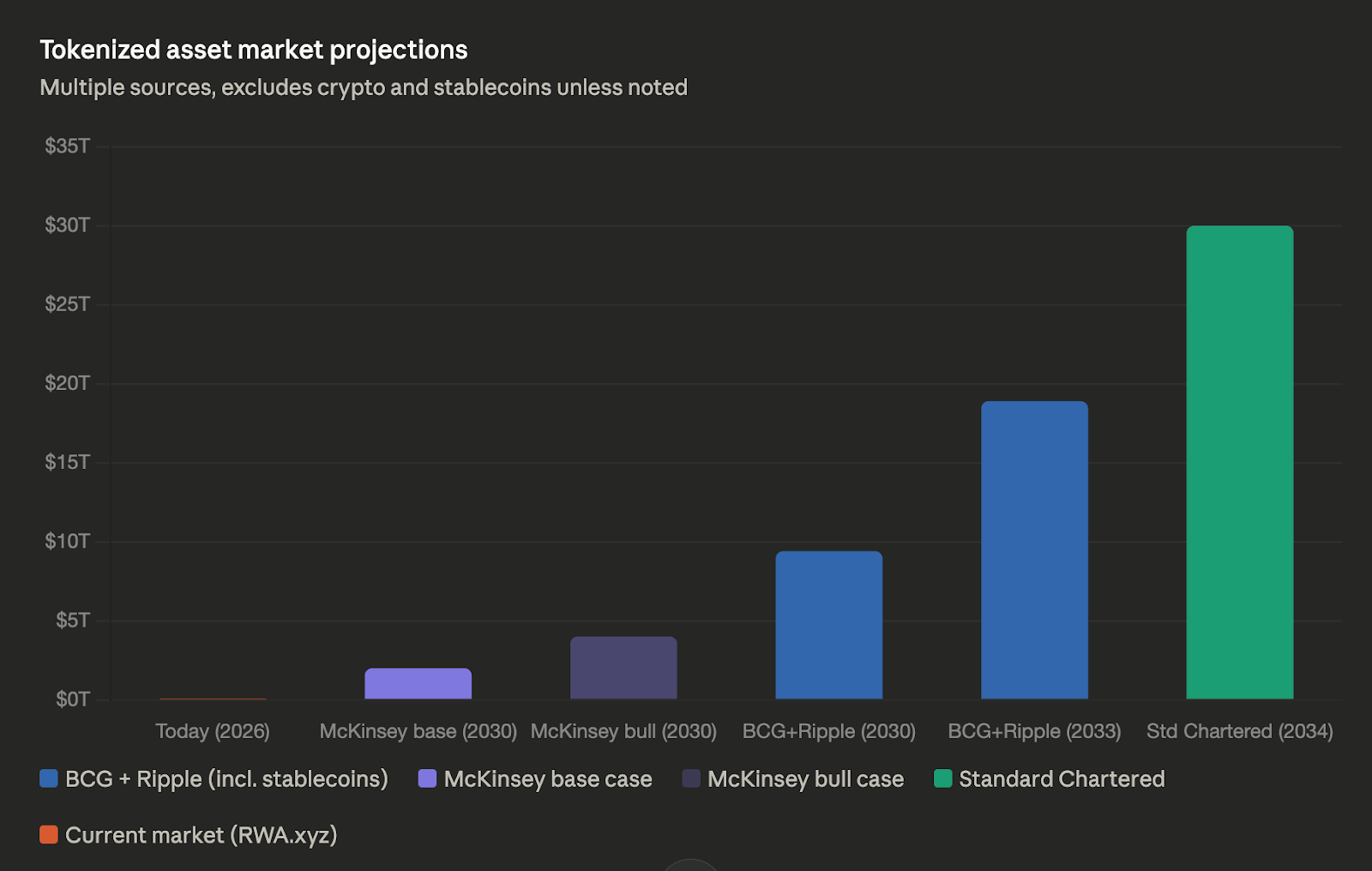
Task: Click the thin Today (2026) bar
Action: (x=213, y=699)
